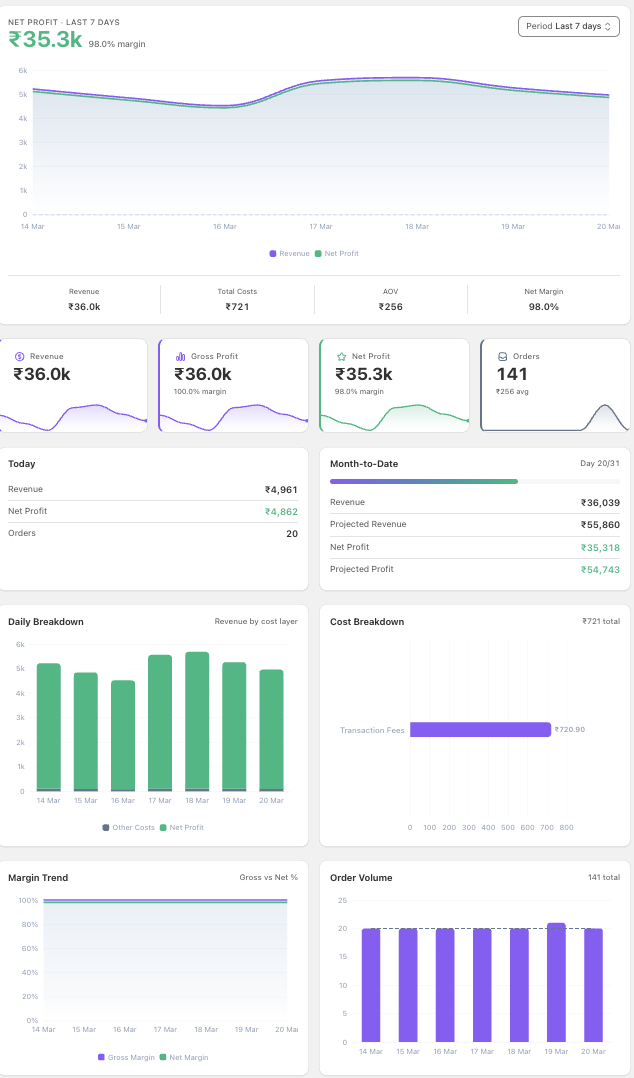The width and height of the screenshot is (634, 1078).
Task: Click the 100.0% margin text in Gross Profit card
Action: pyautogui.click(x=200, y=391)
